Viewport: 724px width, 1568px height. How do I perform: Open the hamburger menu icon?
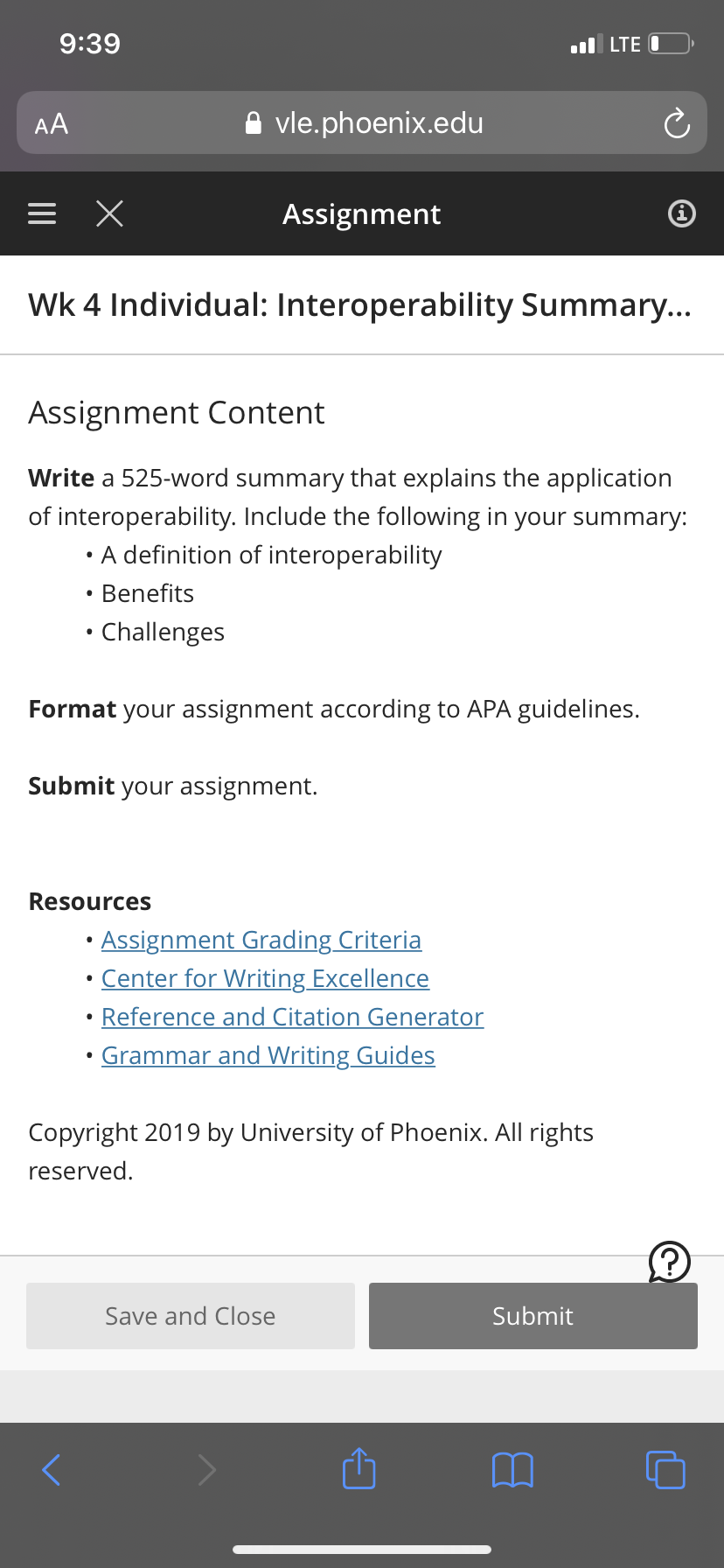42,213
